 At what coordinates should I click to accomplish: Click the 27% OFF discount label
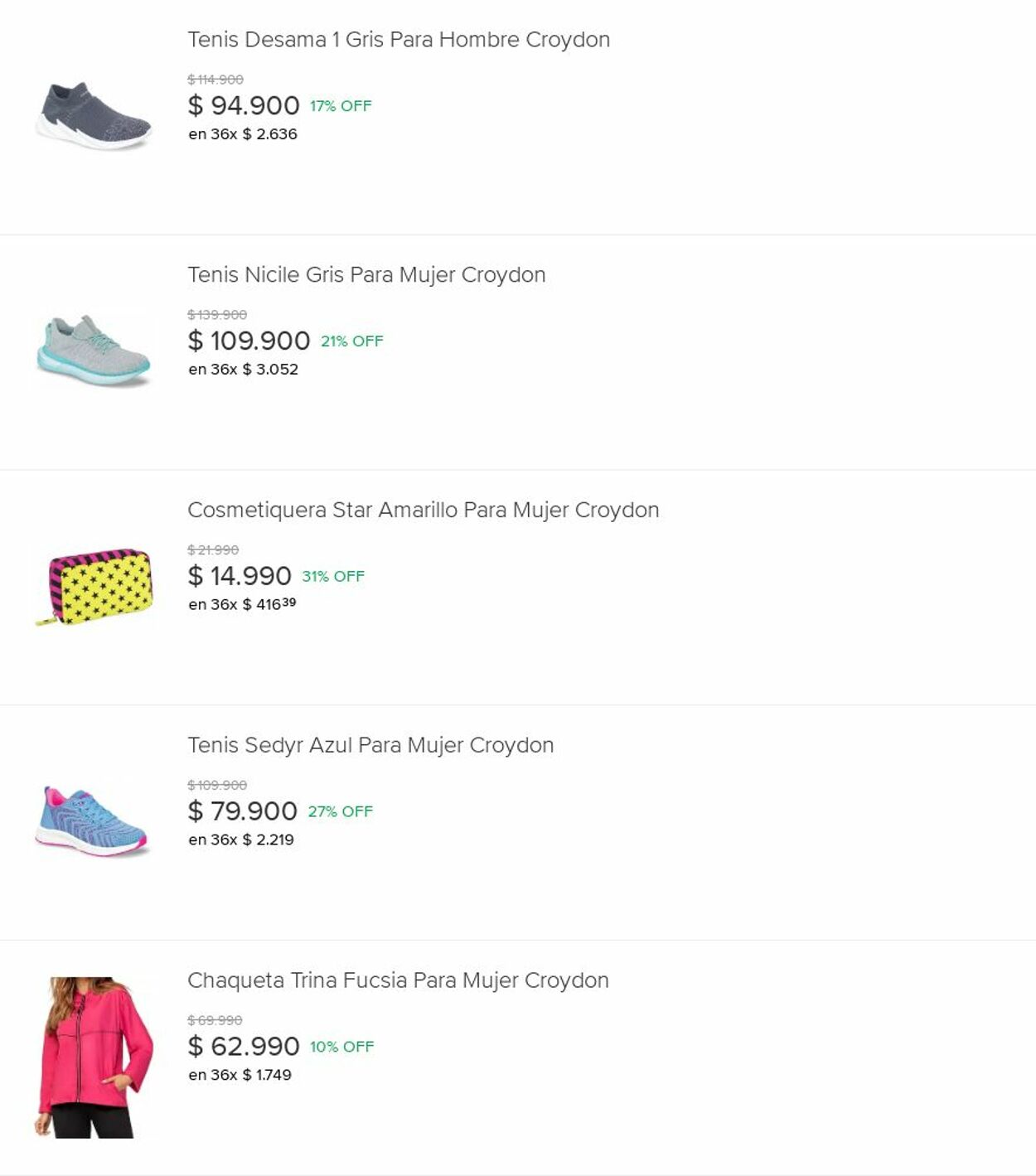340,811
